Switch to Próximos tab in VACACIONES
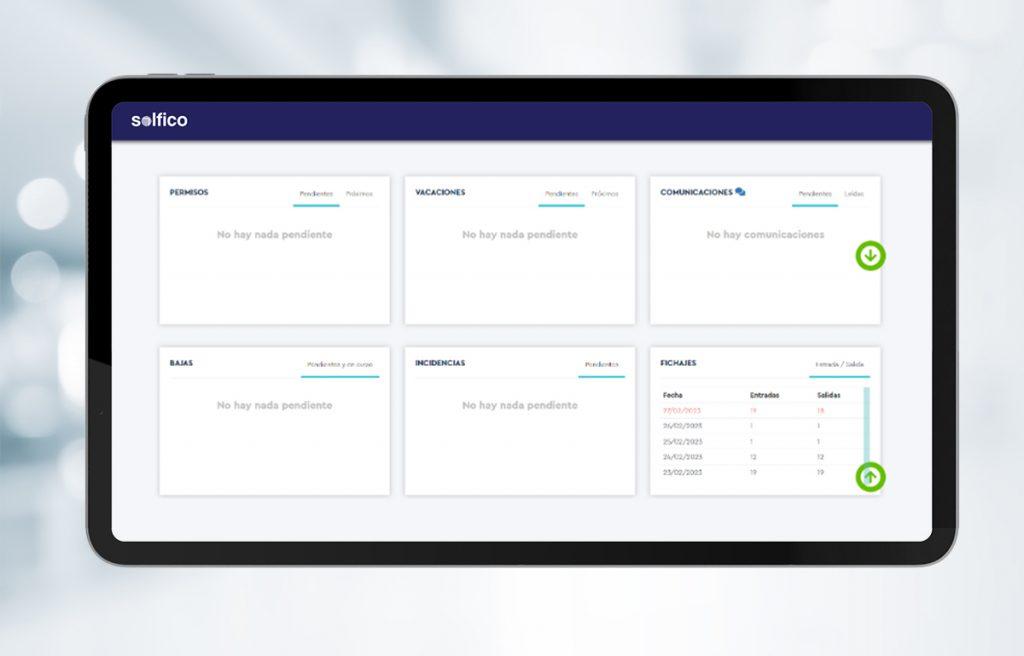 [605, 195]
